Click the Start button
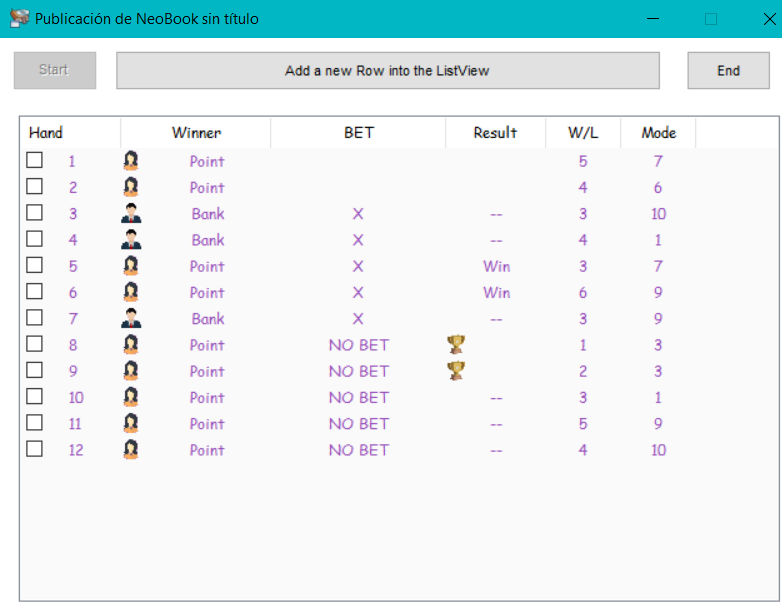 pos(55,70)
